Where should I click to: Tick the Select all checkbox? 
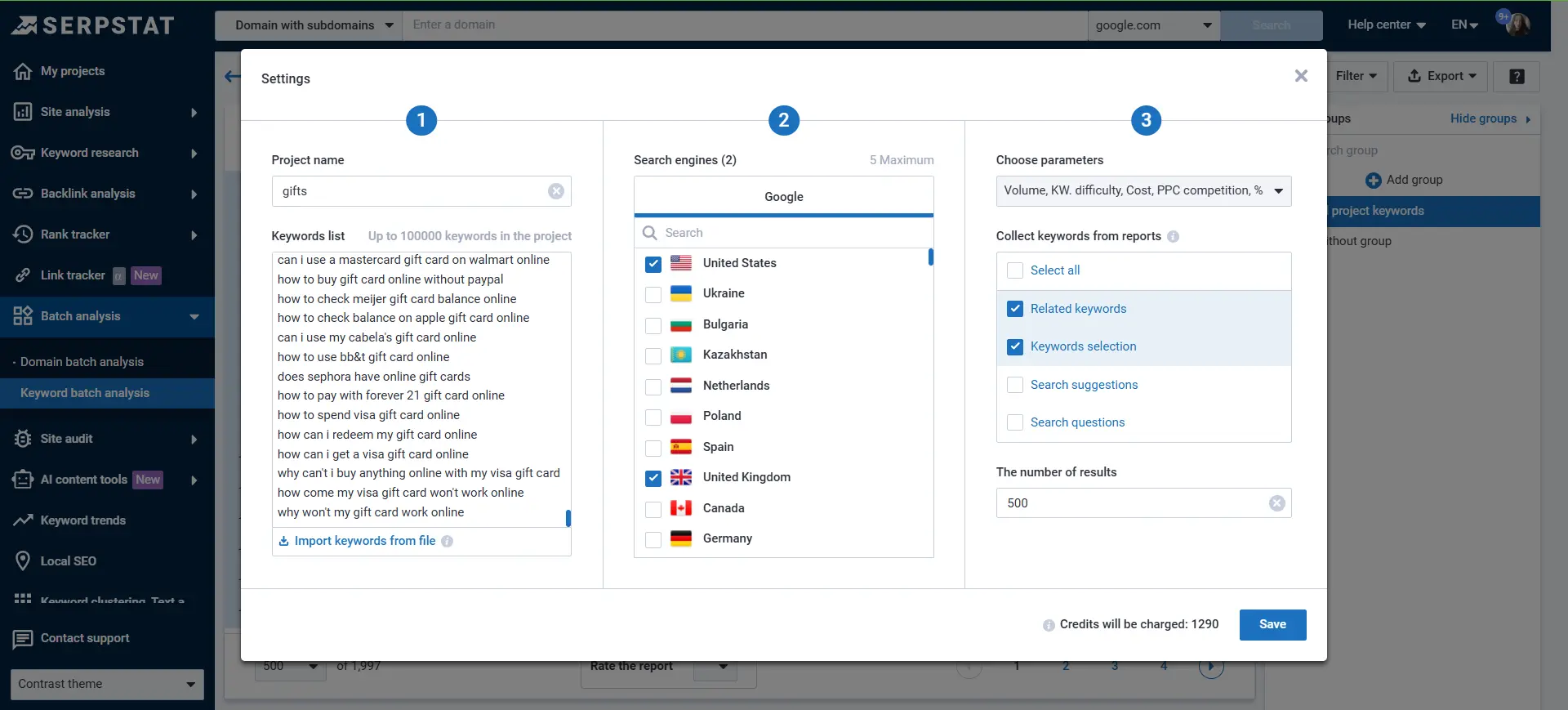[x=1015, y=270]
